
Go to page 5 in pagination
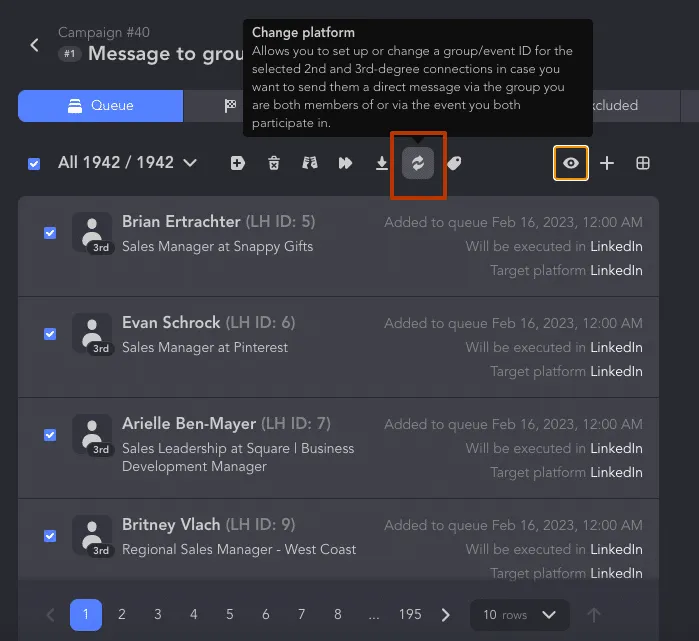click(230, 615)
